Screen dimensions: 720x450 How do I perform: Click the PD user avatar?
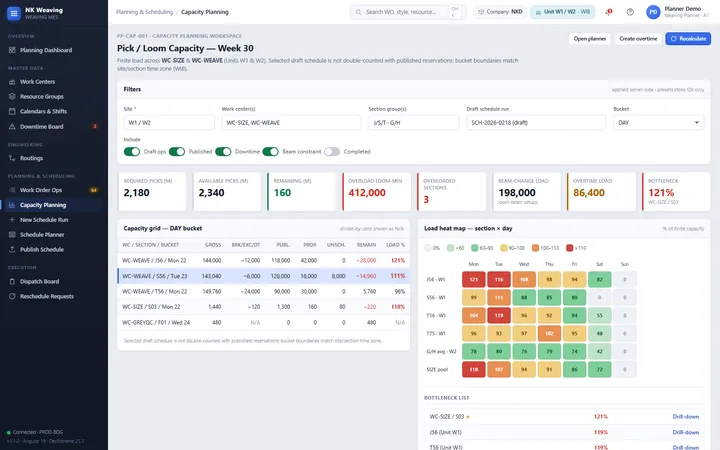pyautogui.click(x=653, y=12)
